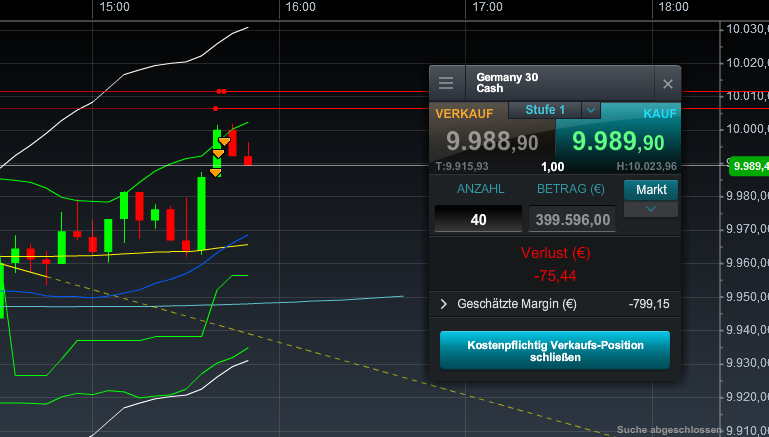Click the single red dot on lower red line
The height and width of the screenshot is (437, 769).
[215, 108]
